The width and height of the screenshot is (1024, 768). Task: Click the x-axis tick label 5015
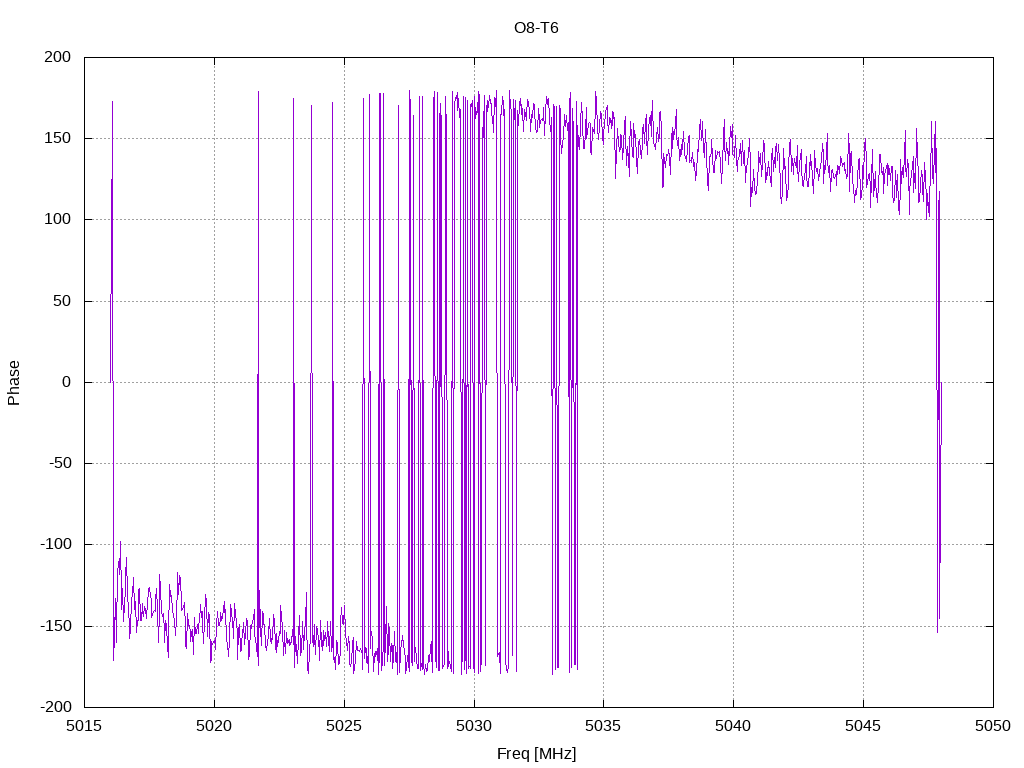point(84,726)
